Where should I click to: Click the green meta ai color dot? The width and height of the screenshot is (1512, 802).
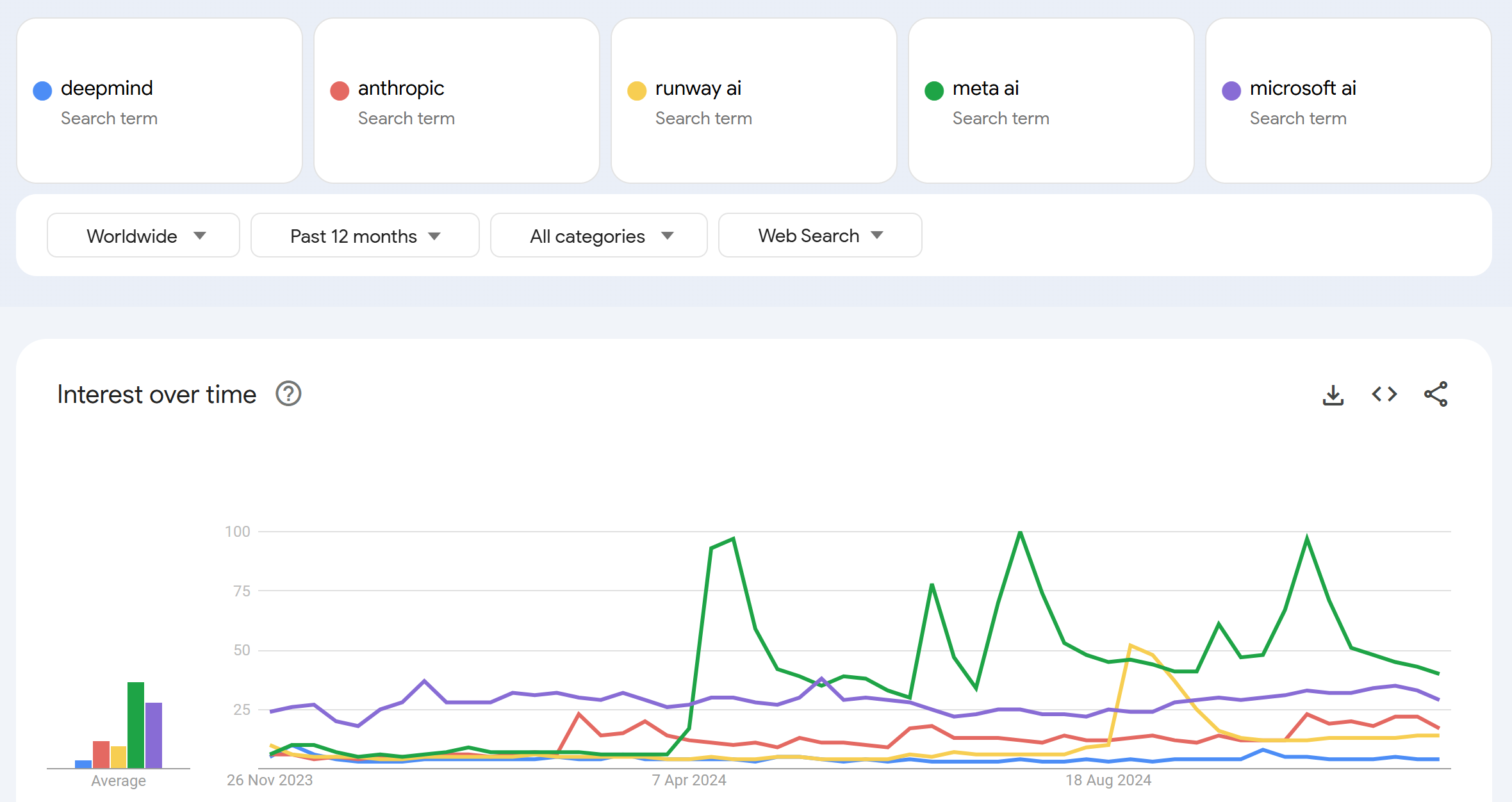click(934, 91)
